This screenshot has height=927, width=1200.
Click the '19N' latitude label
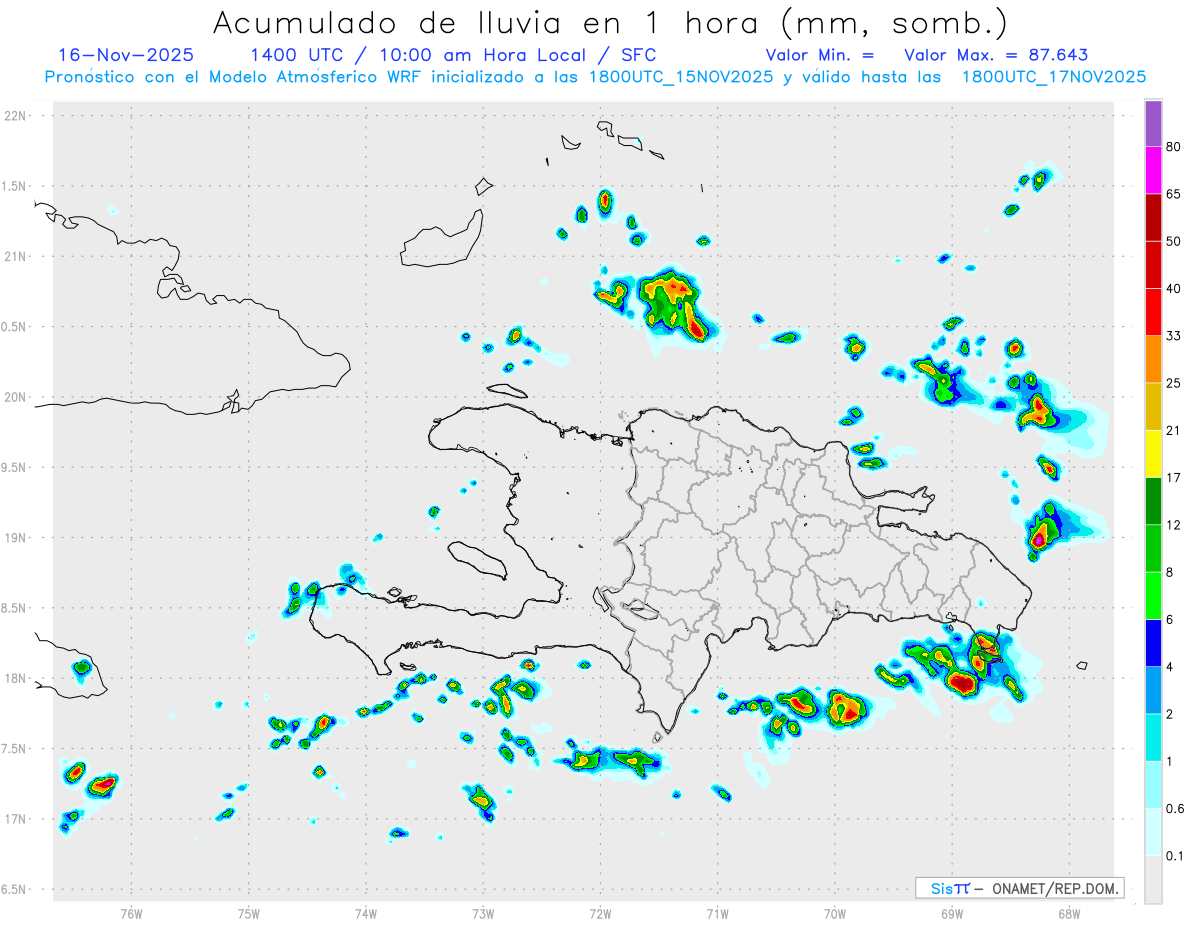point(17,538)
